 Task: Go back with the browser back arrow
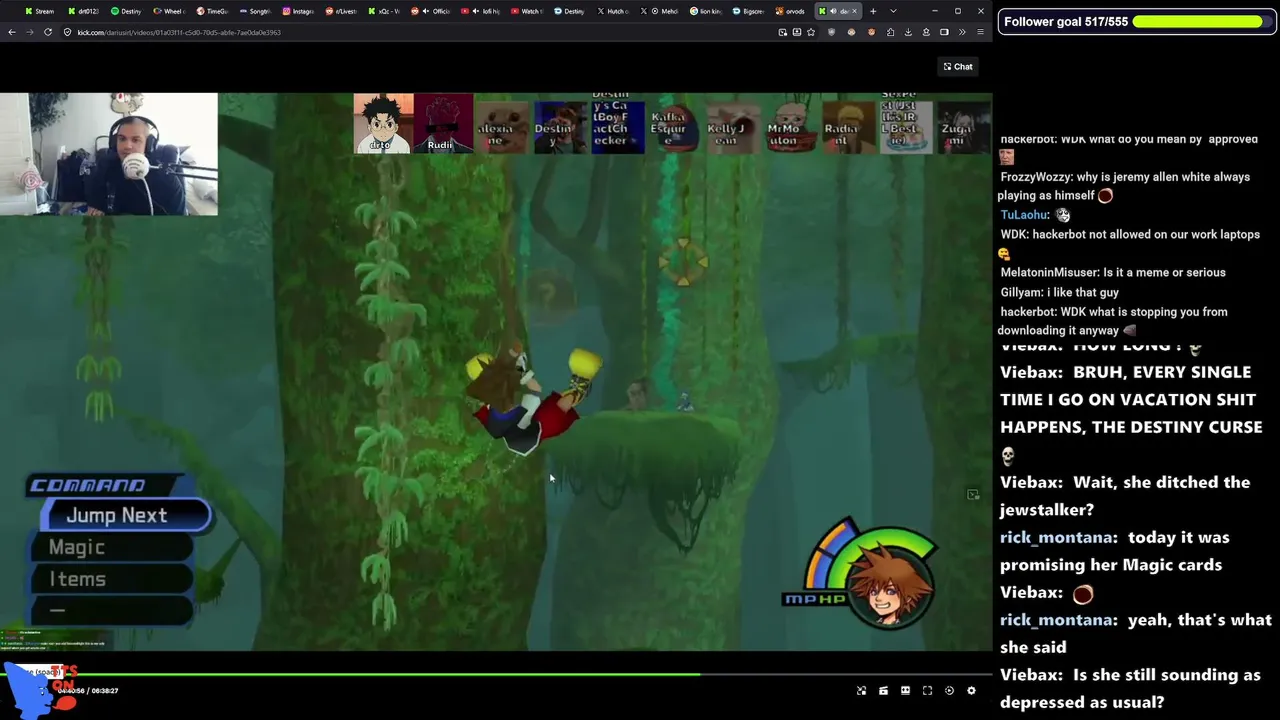coord(11,32)
